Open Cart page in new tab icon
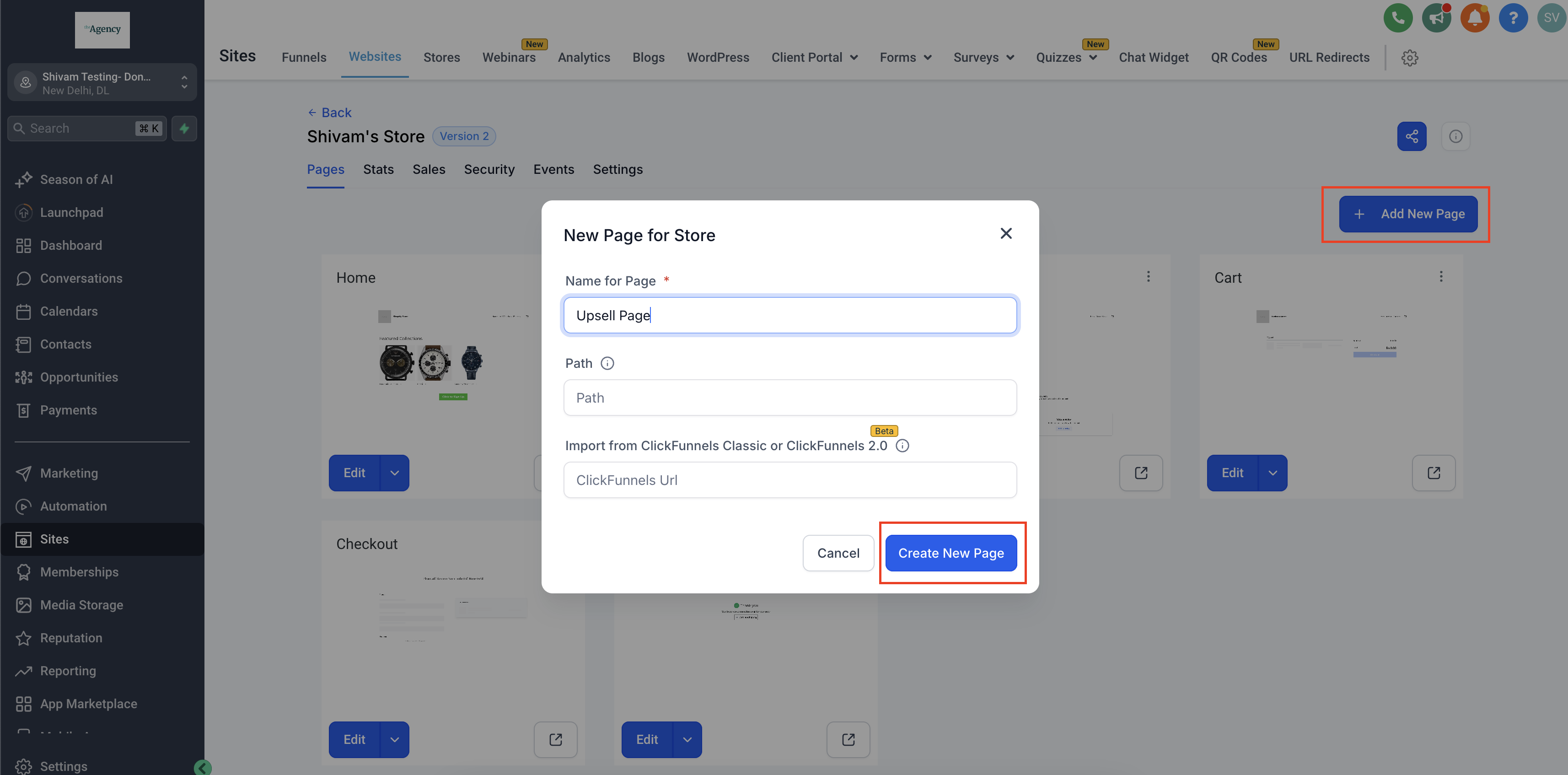Screen dimensions: 1568x775 tap(1434, 473)
